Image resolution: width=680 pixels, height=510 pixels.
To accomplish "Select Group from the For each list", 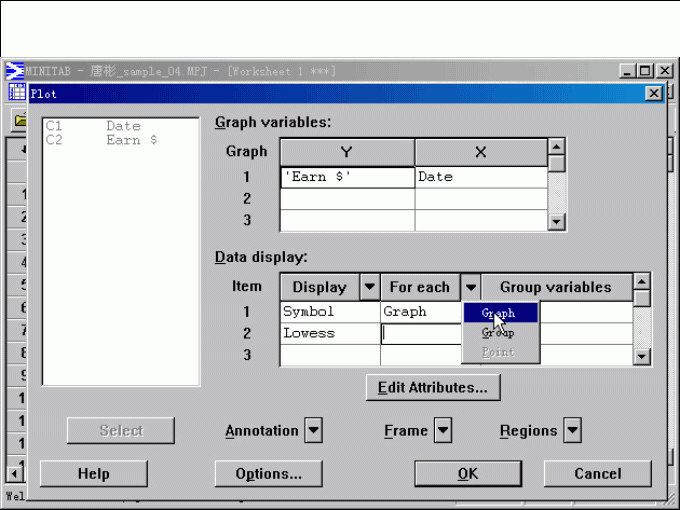I will [x=500, y=333].
